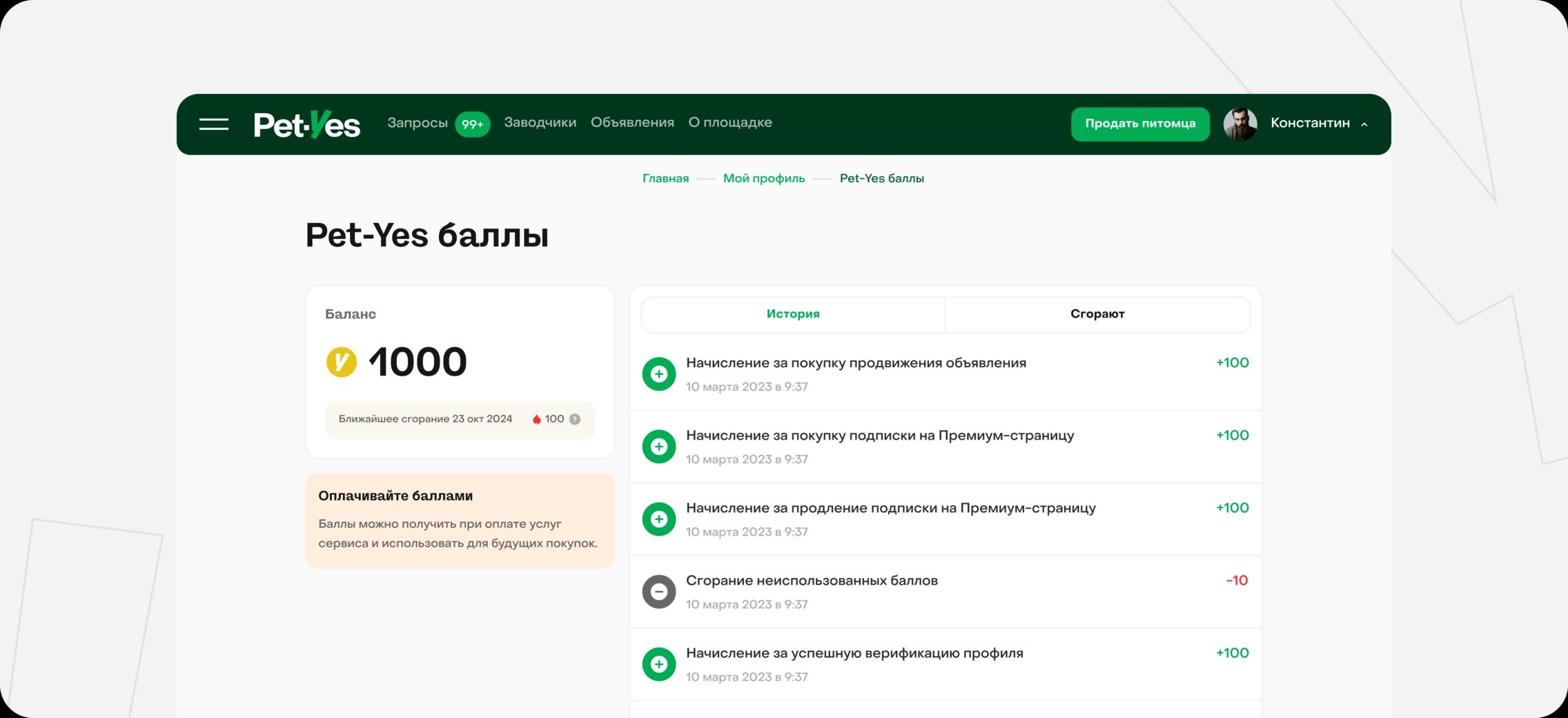Click plus icon for profile verification accrual
The height and width of the screenshot is (718, 1568).
[x=659, y=664]
